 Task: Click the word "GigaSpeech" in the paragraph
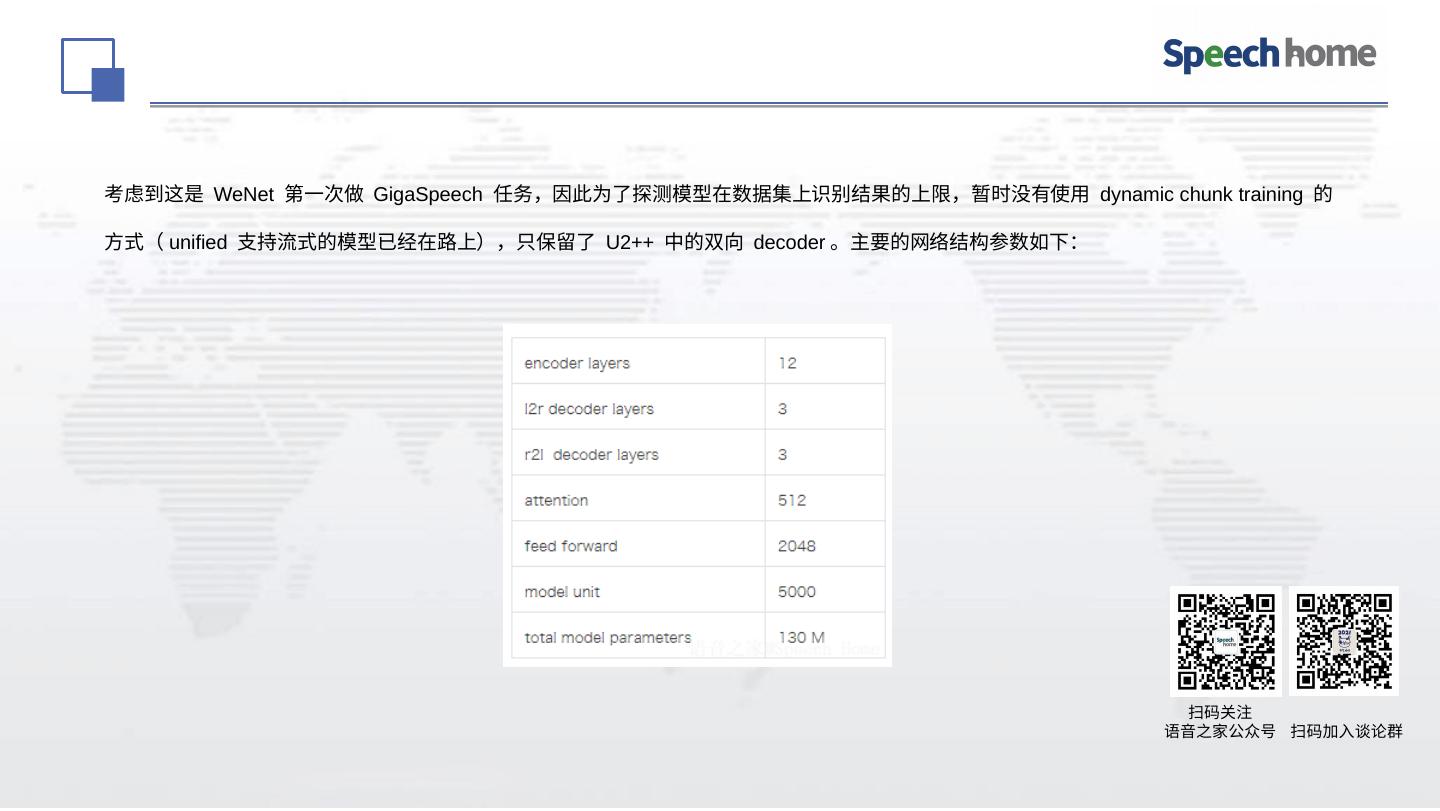coord(428,194)
